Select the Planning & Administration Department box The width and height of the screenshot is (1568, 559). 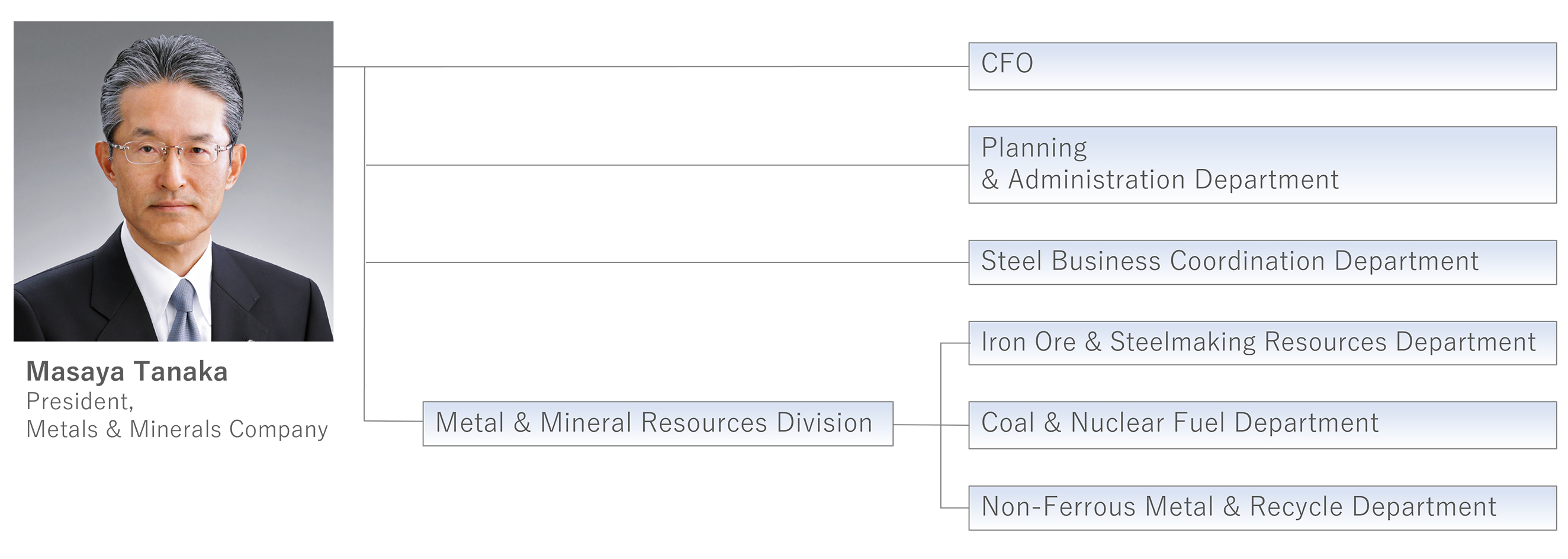[x=1262, y=165]
